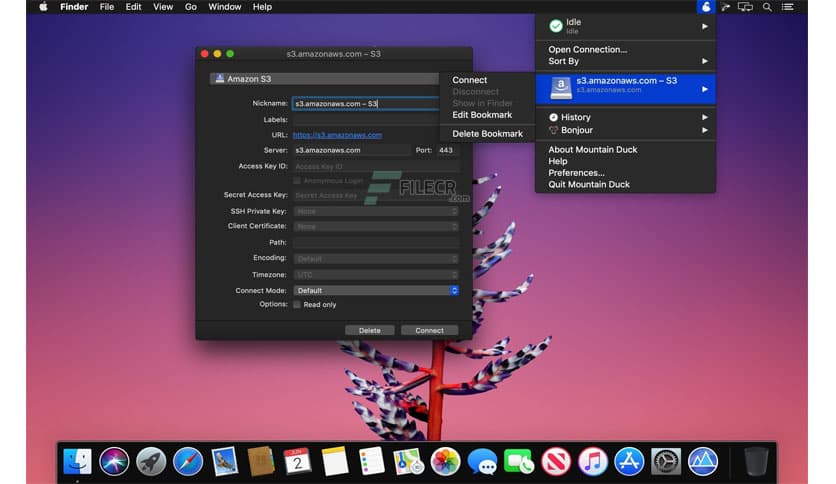Launch Safari compass icon in Dock
836x484 pixels.
tap(188, 461)
